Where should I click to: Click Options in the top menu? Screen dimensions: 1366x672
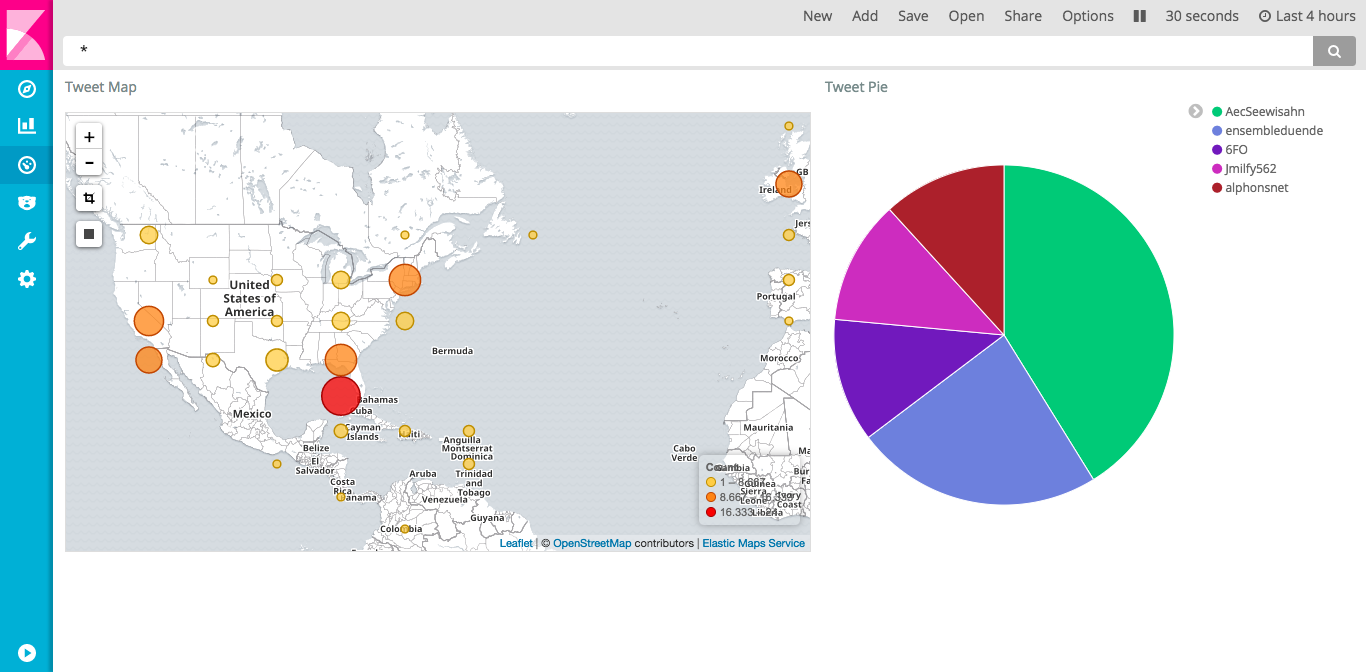tap(1088, 16)
